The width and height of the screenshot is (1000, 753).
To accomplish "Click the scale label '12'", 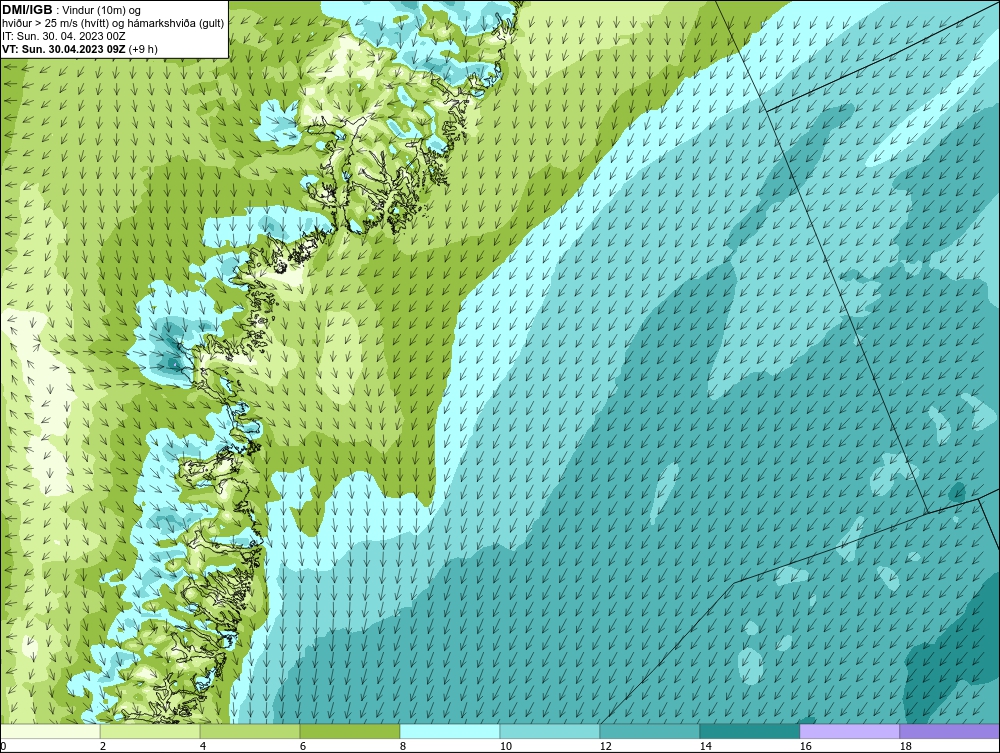I will (x=605, y=746).
